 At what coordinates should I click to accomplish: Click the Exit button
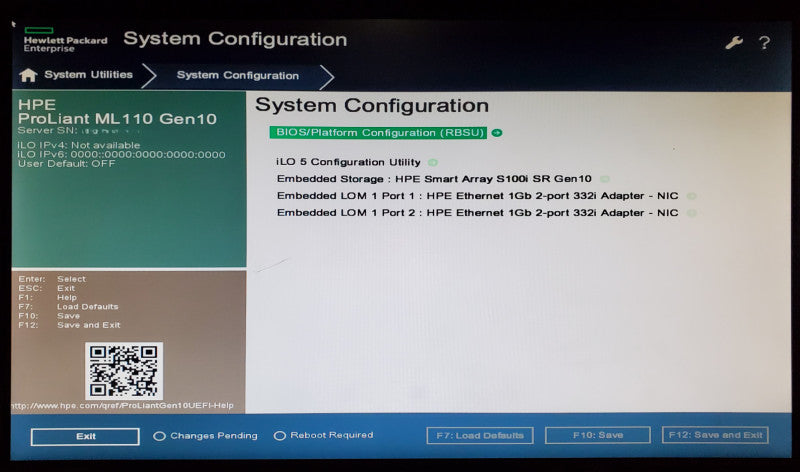click(85, 436)
